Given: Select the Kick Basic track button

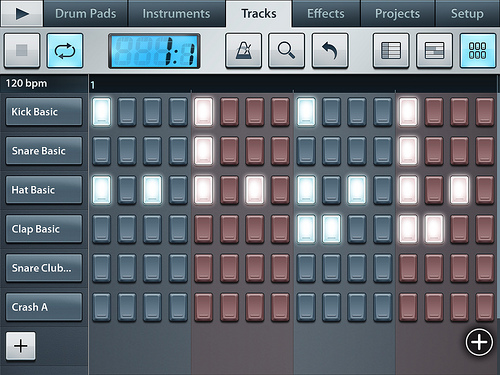Looking at the screenshot, I should click(44, 112).
